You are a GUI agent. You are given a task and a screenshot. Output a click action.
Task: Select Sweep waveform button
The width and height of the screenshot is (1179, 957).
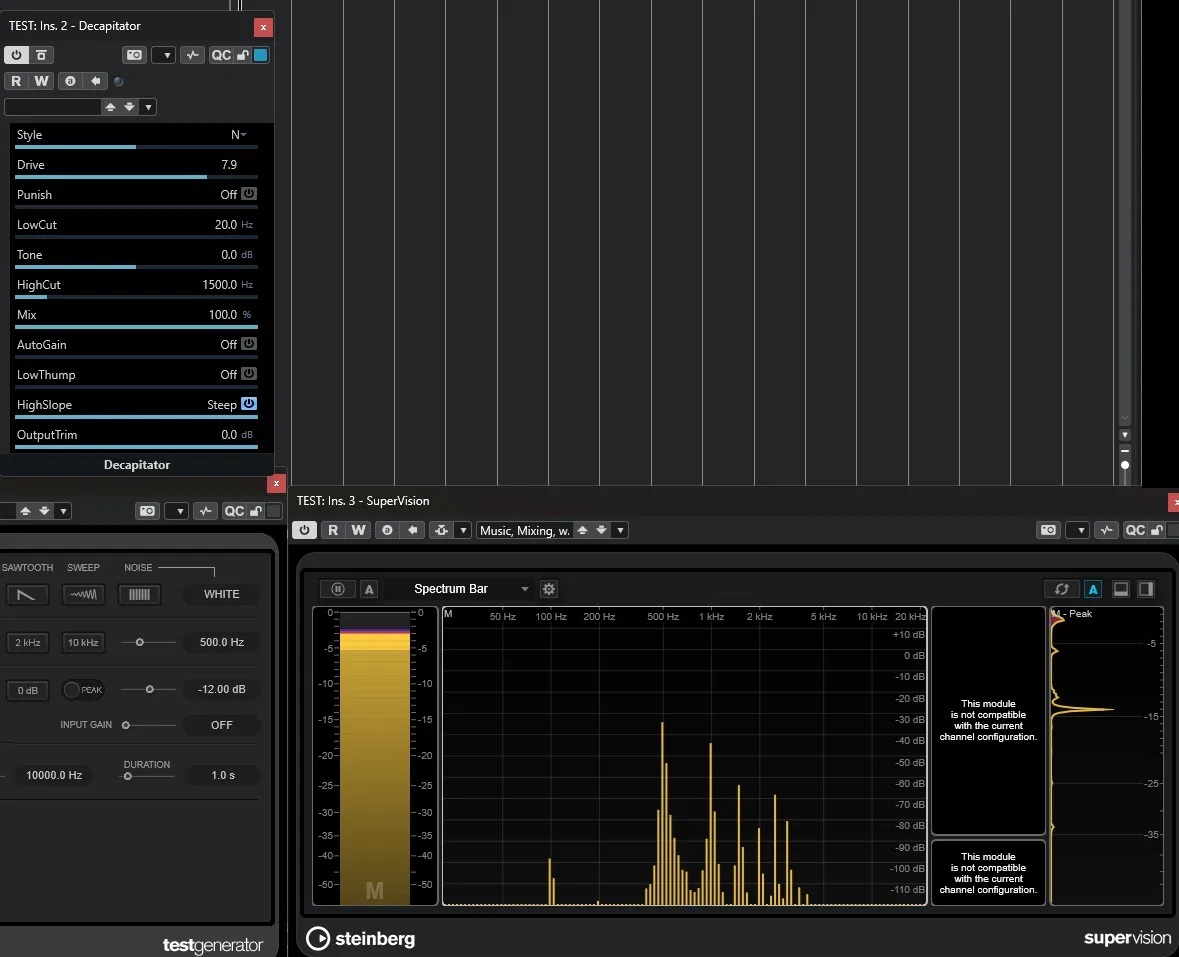click(x=83, y=595)
